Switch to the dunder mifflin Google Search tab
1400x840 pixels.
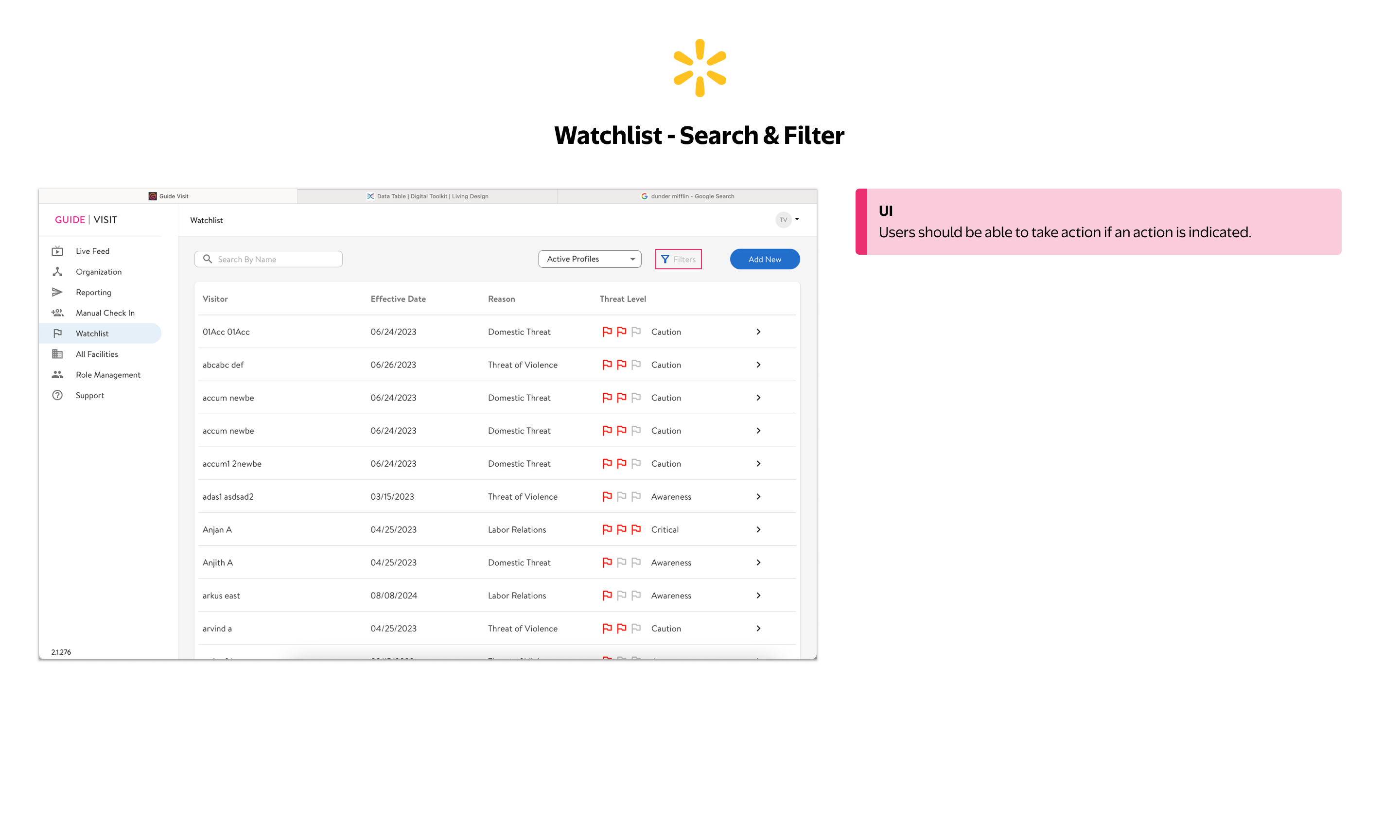[687, 196]
